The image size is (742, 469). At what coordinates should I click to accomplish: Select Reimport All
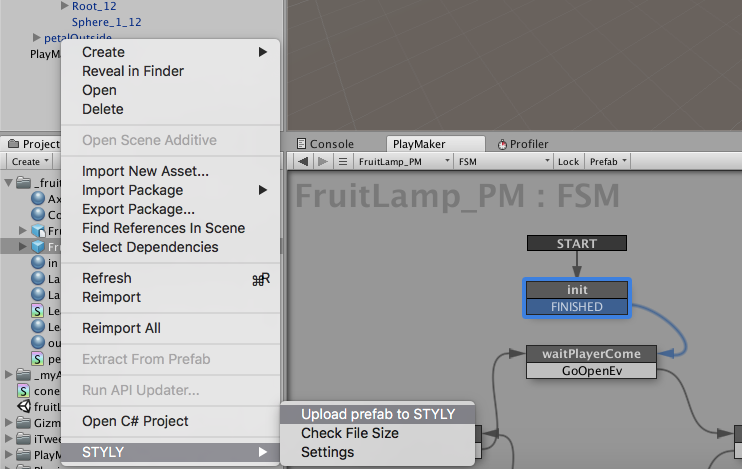tap(170, 328)
